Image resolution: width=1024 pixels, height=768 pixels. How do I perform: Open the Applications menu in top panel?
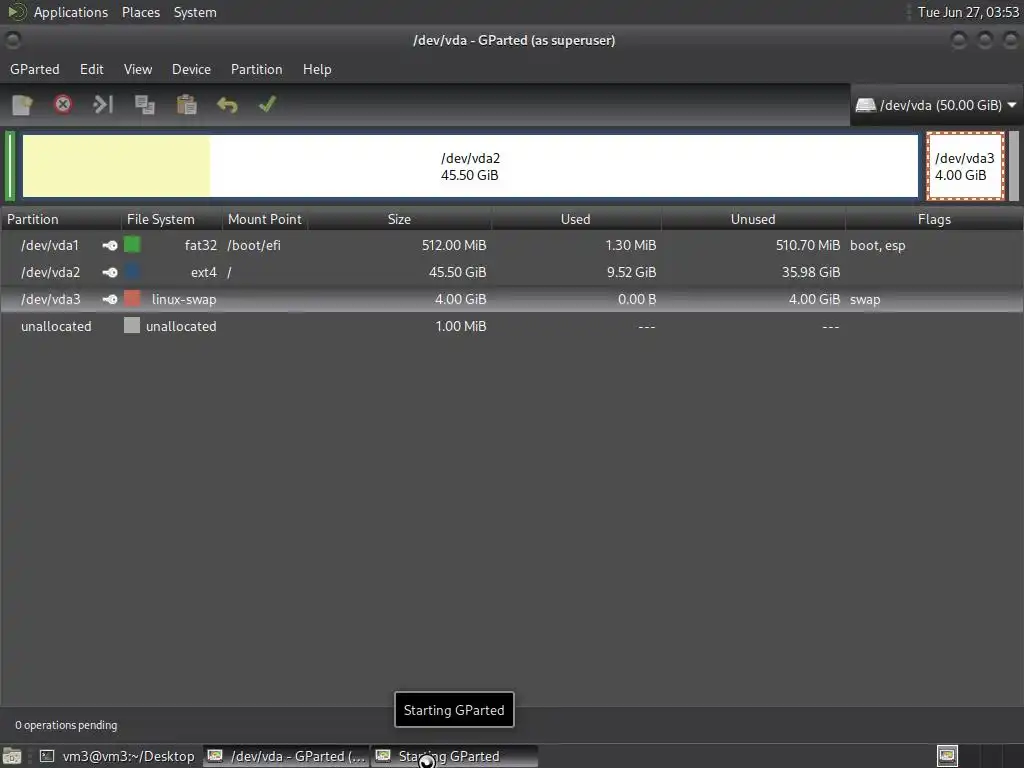pyautogui.click(x=71, y=12)
